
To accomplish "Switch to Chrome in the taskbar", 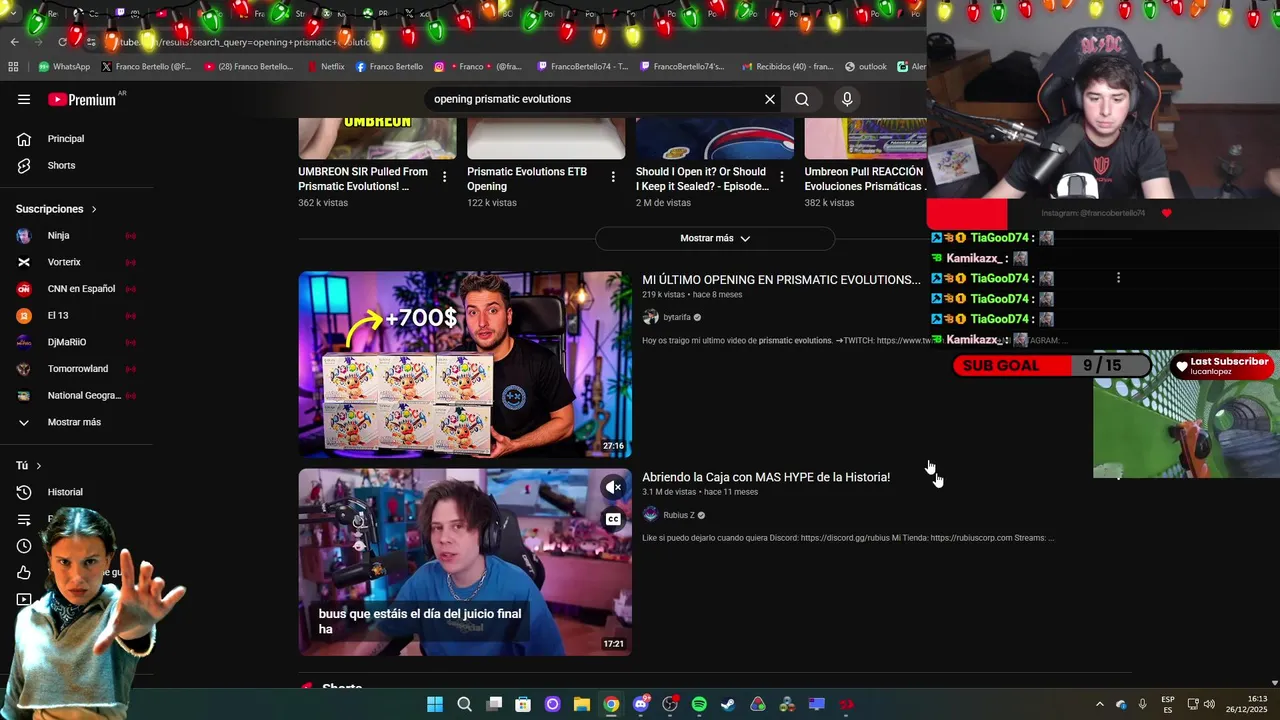I will pyautogui.click(x=611, y=704).
